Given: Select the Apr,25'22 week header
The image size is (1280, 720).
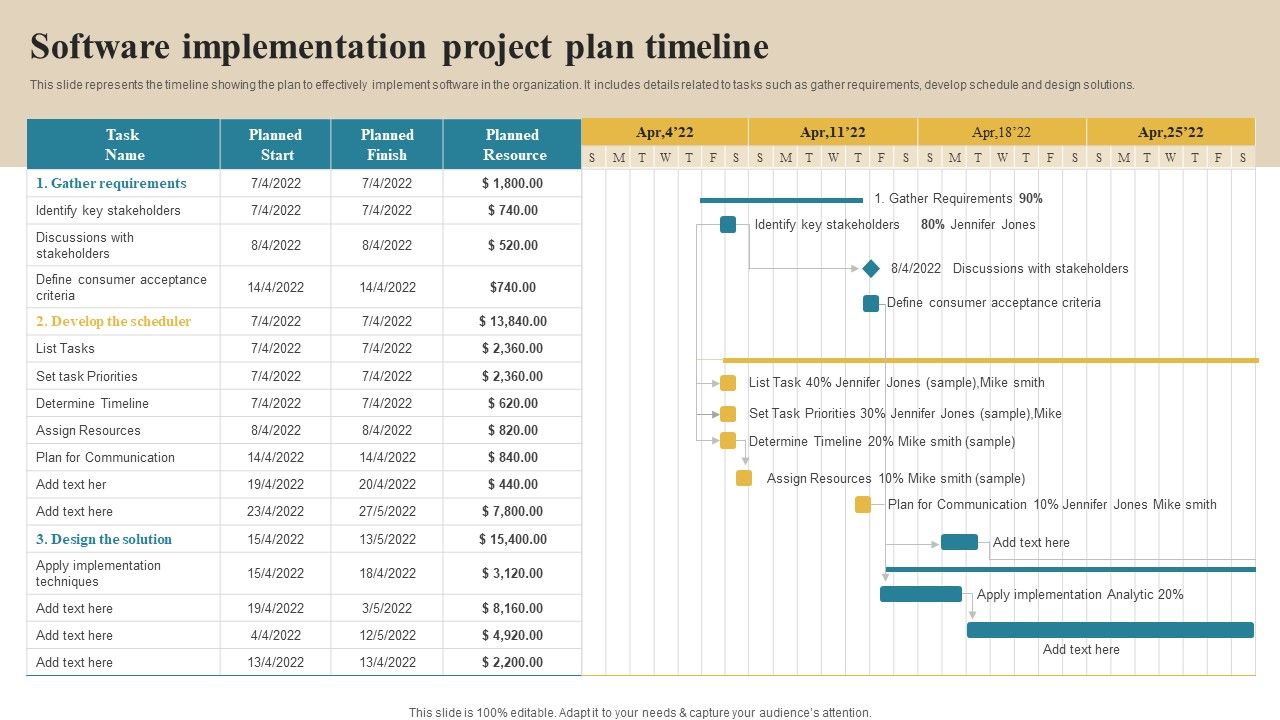Looking at the screenshot, I should pyautogui.click(x=1171, y=132).
